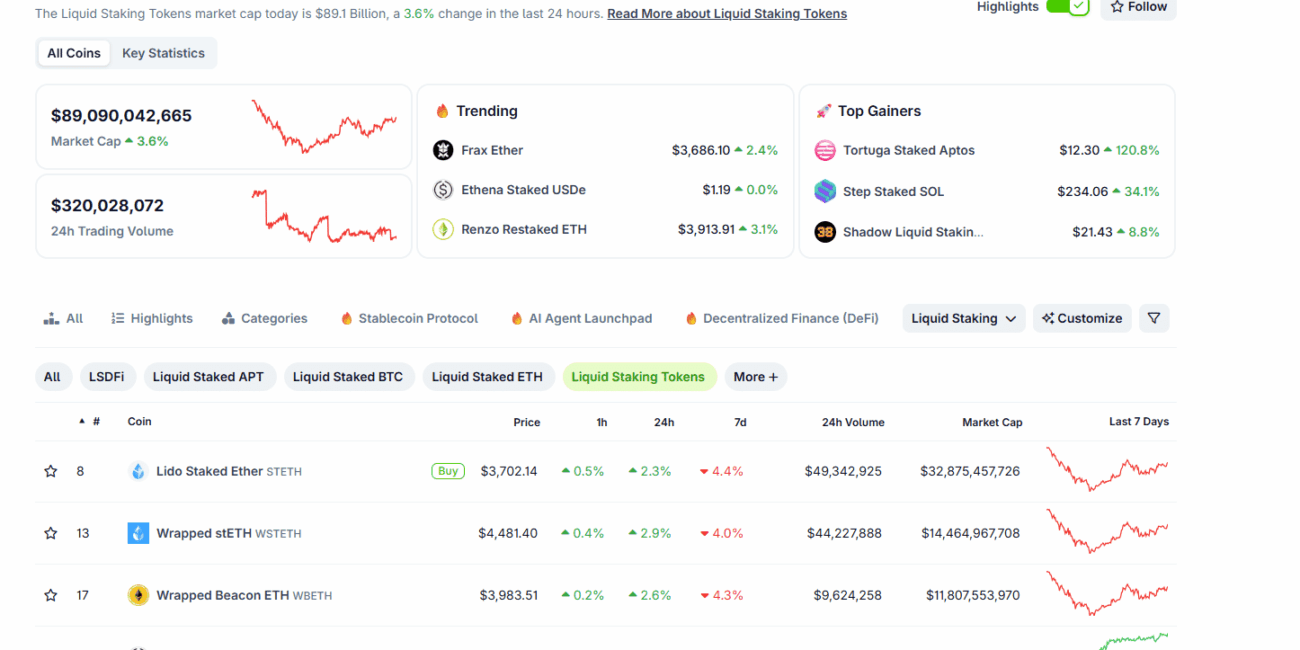
Task: Open the Market Cap sparkline chart
Action: coord(324,126)
